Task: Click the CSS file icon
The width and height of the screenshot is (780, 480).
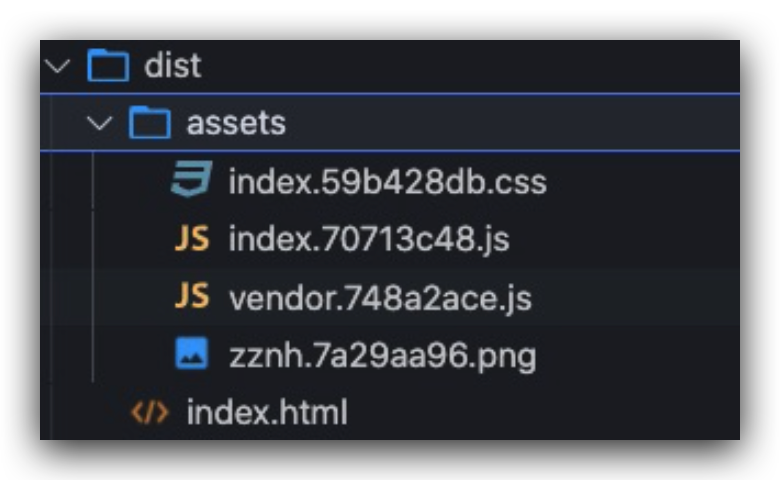Action: point(191,181)
